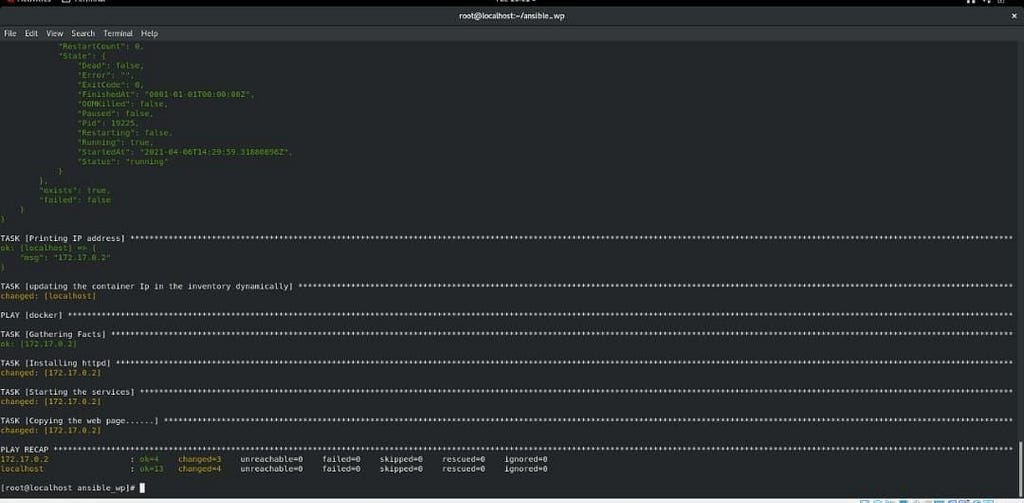Click the '"Dead": false' line
This screenshot has height=503, width=1024.
pos(111,66)
